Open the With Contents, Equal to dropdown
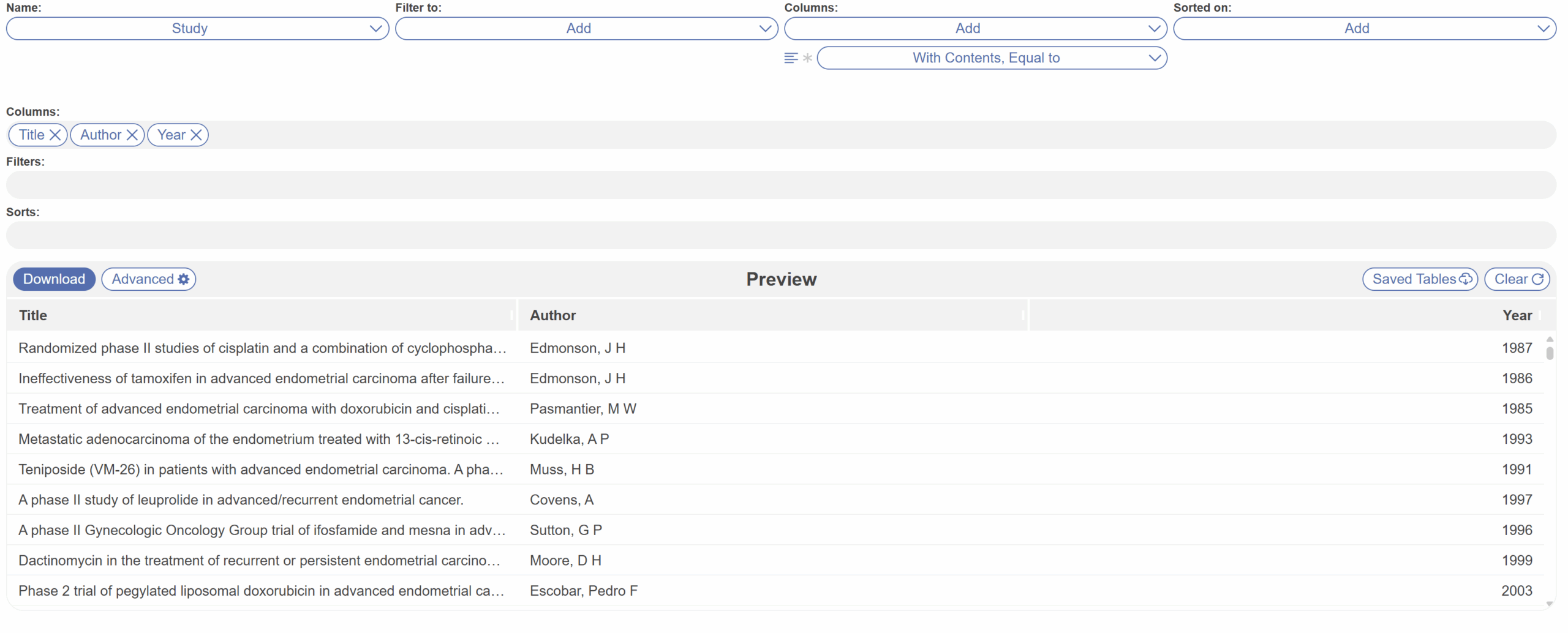This screenshot has height=633, width=1568. pos(992,58)
